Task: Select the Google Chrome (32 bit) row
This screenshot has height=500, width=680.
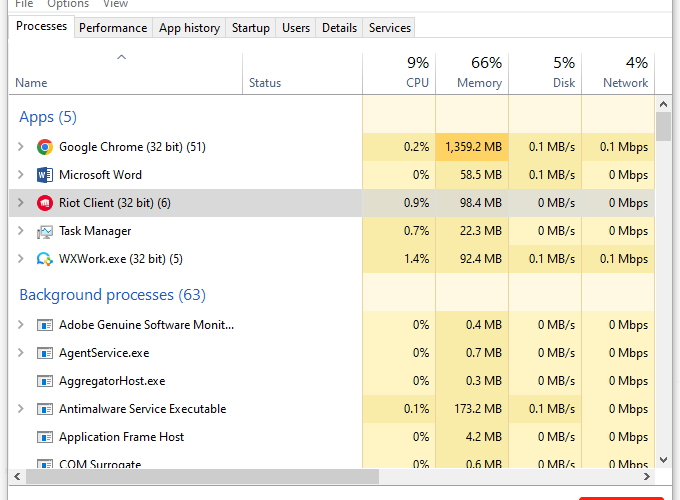Action: 331,147
